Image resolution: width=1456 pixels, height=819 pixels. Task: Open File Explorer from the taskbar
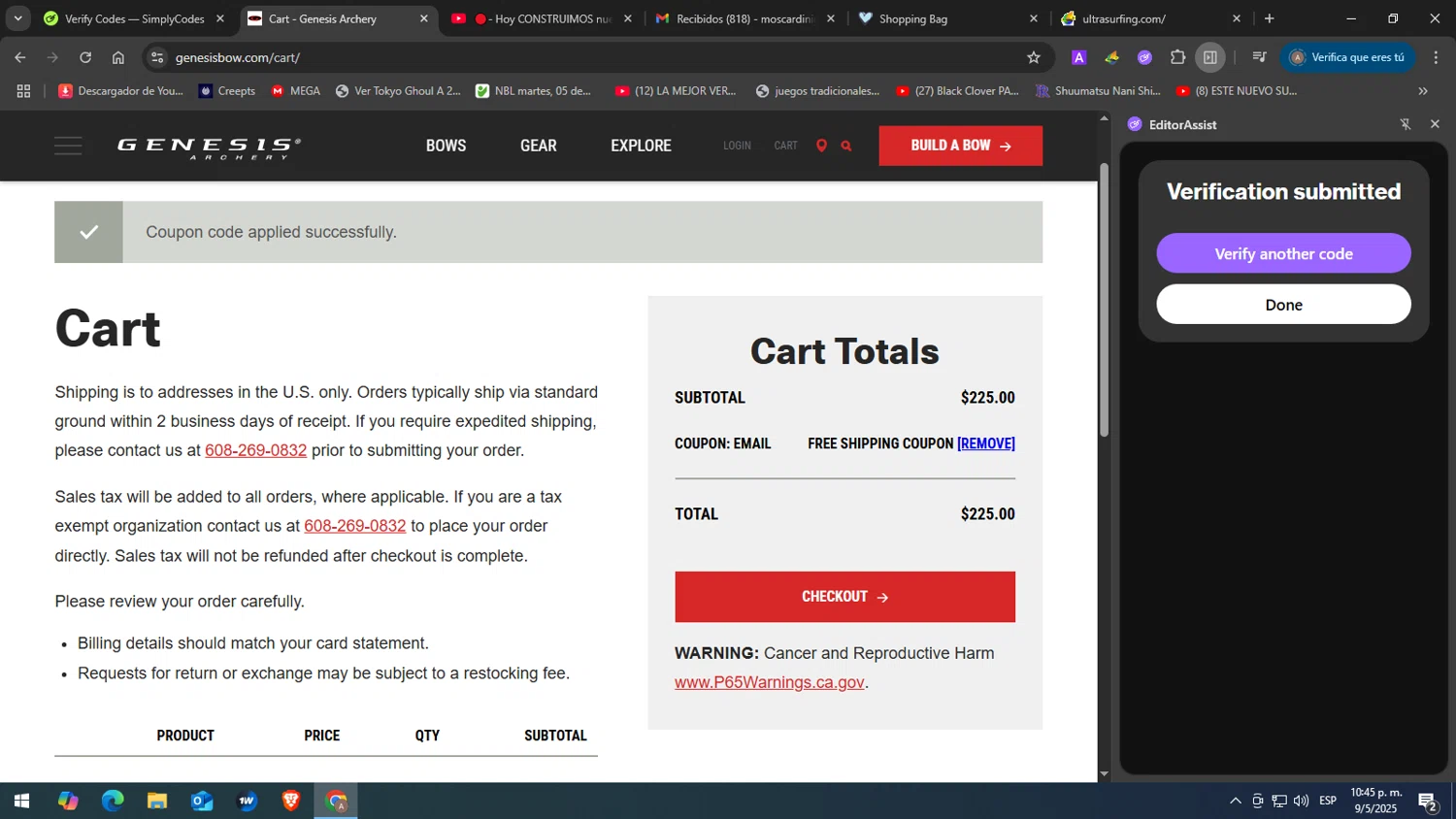tap(157, 801)
